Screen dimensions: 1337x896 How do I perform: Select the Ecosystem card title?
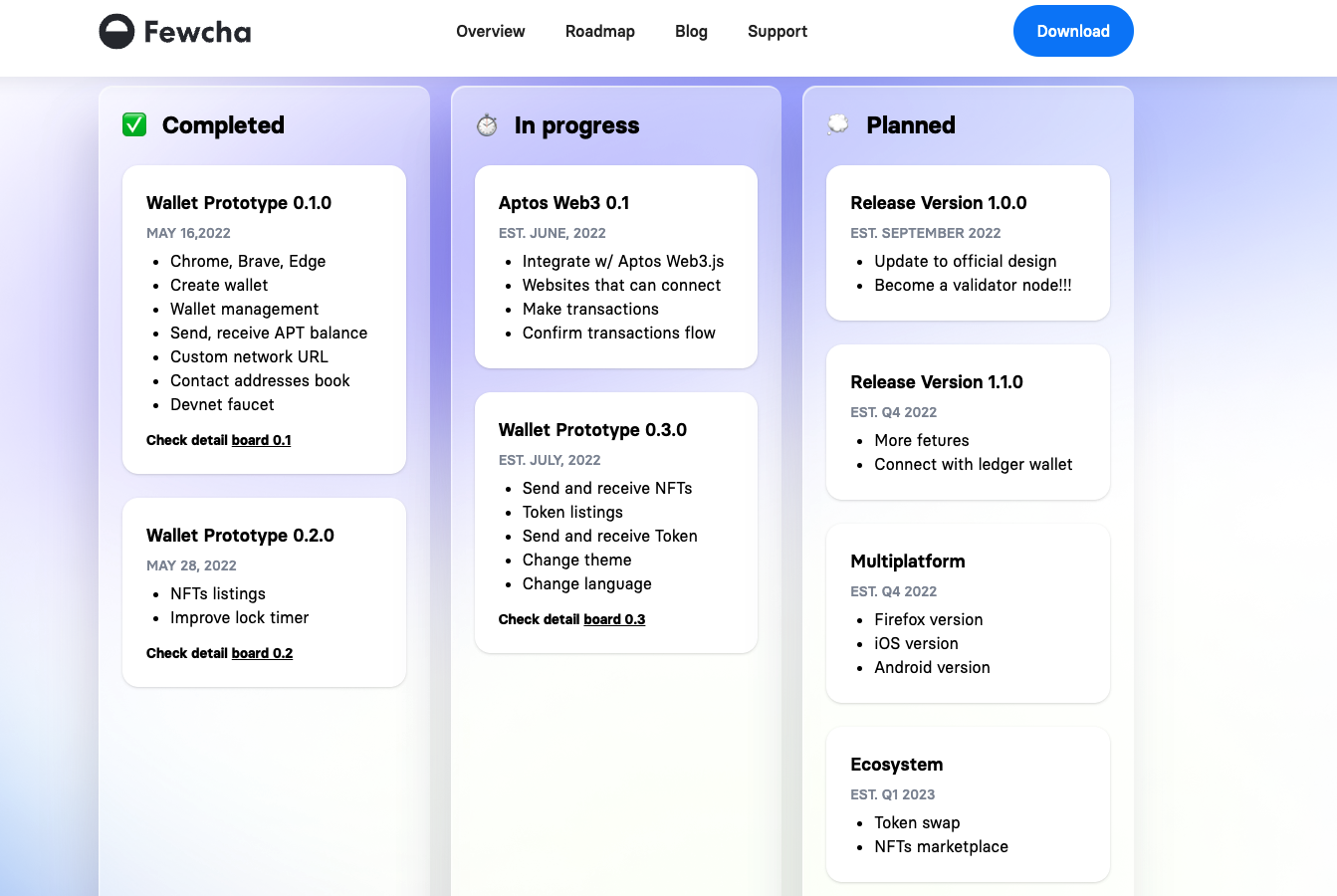896,765
